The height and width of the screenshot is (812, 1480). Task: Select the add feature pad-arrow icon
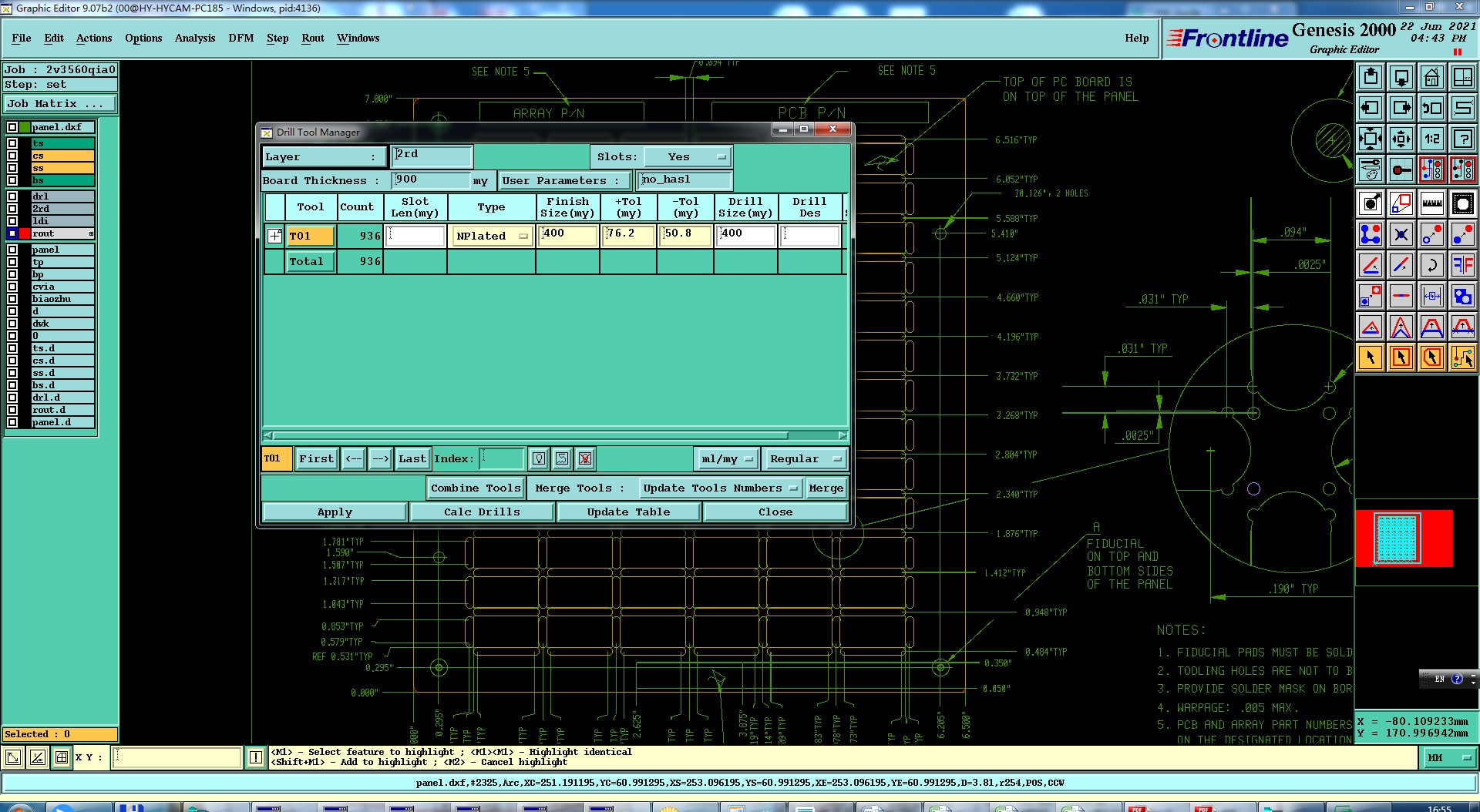1371,203
